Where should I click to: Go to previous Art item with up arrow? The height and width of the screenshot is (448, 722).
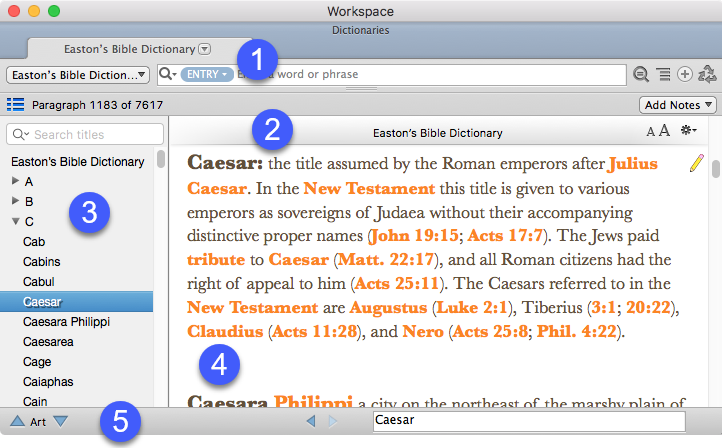coord(17,422)
